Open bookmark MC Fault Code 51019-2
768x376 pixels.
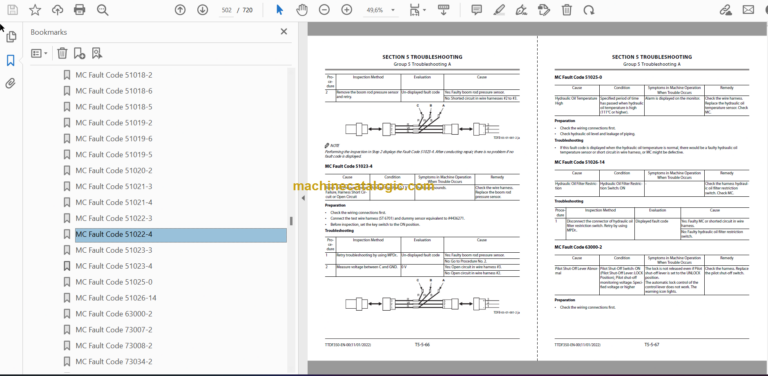click(114, 123)
